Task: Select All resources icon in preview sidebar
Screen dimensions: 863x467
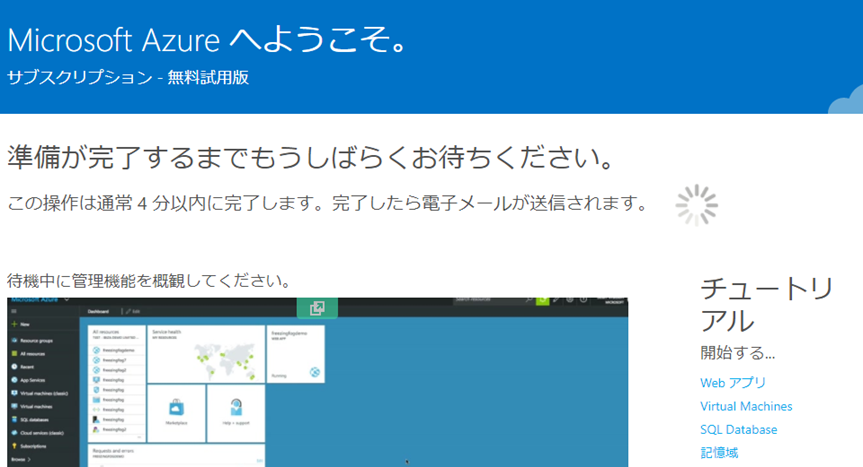Action: pyautogui.click(x=15, y=354)
